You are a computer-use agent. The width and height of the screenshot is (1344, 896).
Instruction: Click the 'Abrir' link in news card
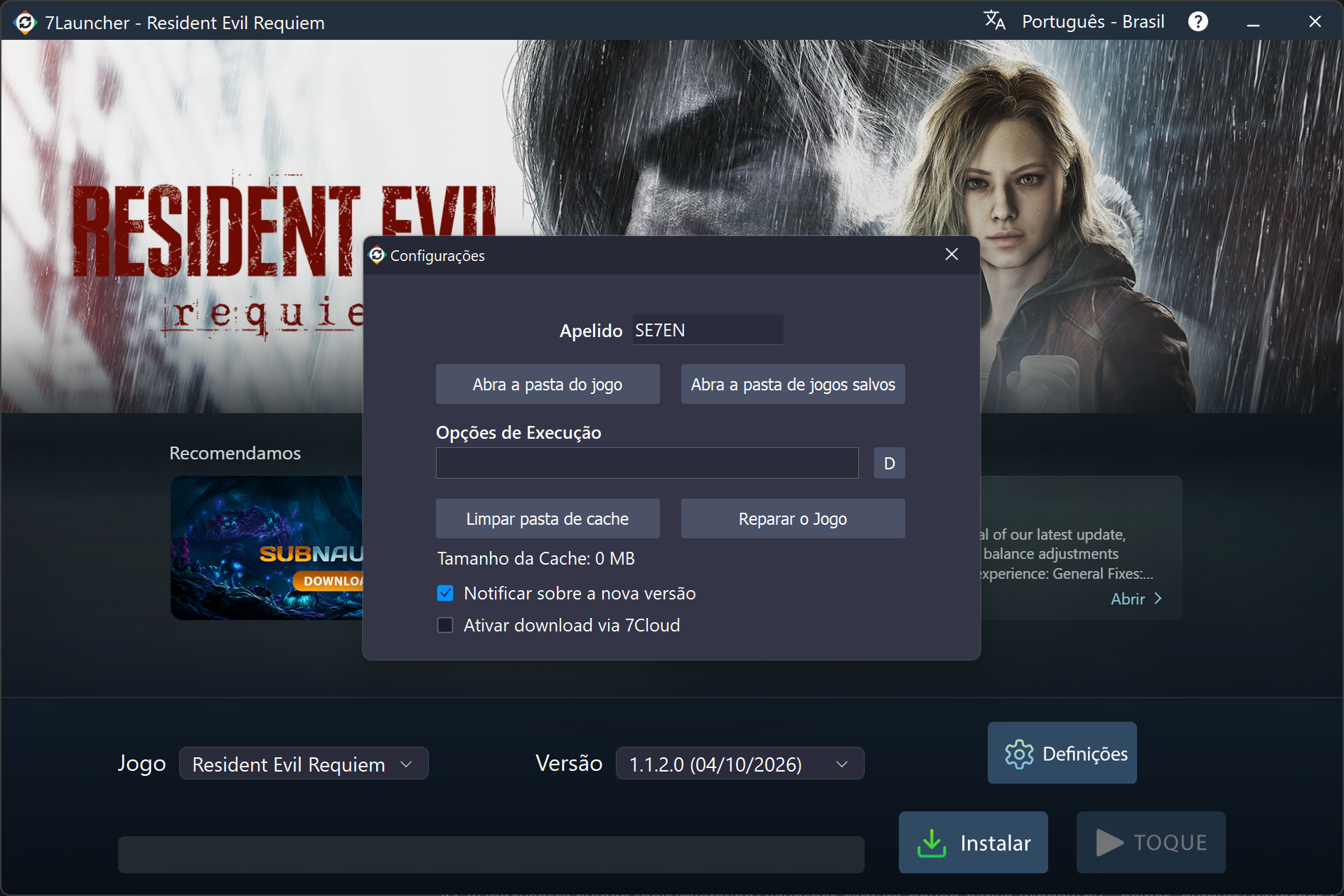click(1136, 599)
